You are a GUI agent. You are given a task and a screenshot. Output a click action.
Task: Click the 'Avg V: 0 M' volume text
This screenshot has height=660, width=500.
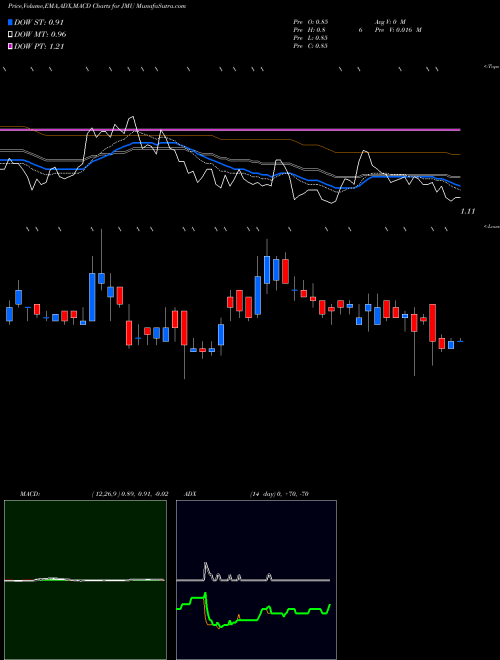tap(389, 22)
